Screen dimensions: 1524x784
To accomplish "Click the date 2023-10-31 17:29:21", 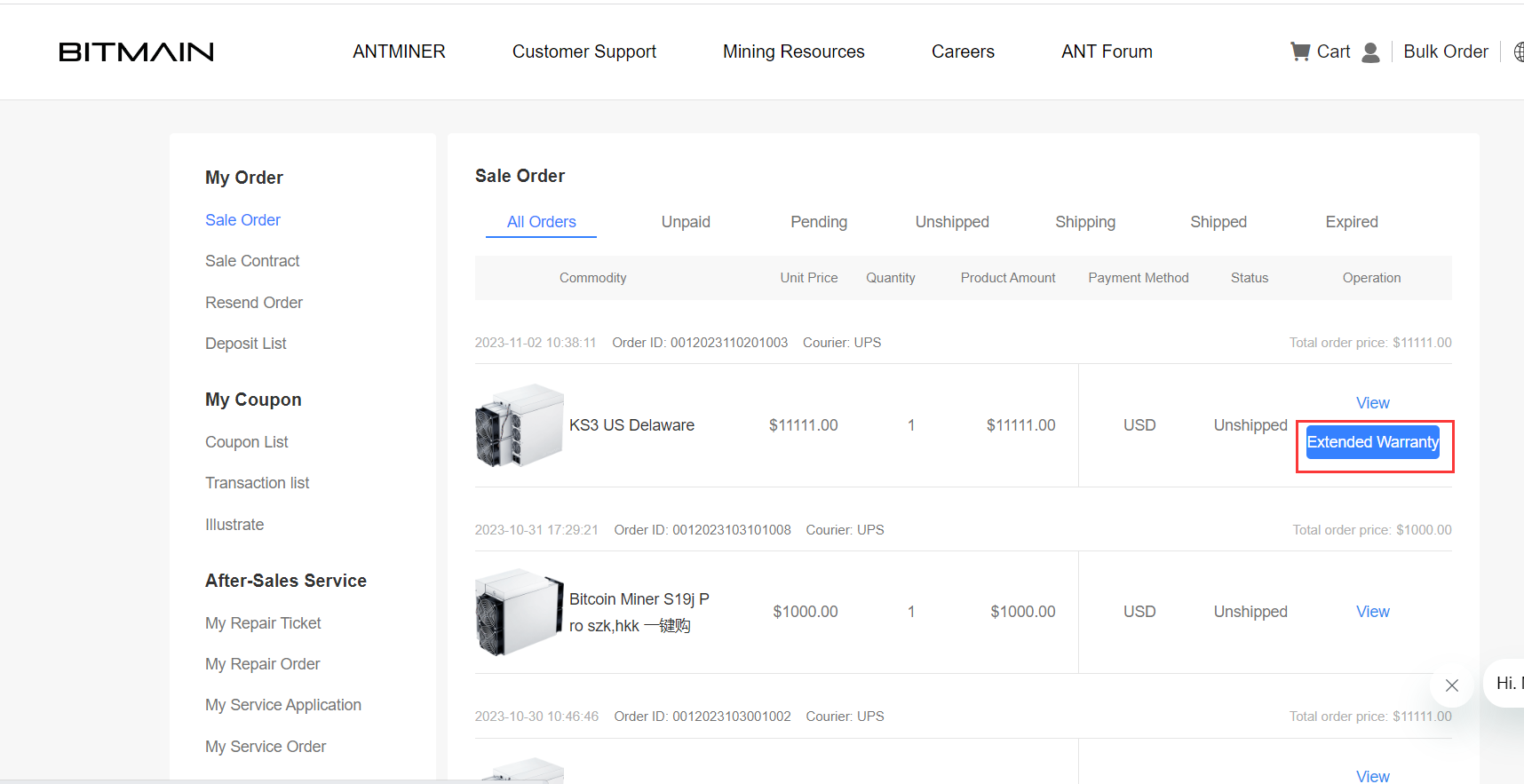I will tap(536, 530).
